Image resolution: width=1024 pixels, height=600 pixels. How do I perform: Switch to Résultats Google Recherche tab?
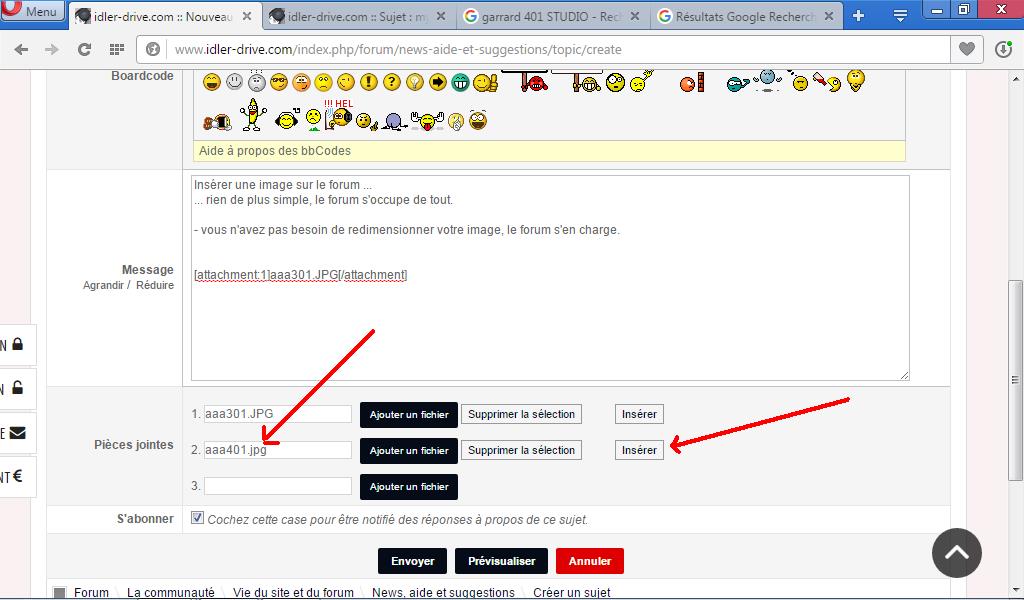745,17
